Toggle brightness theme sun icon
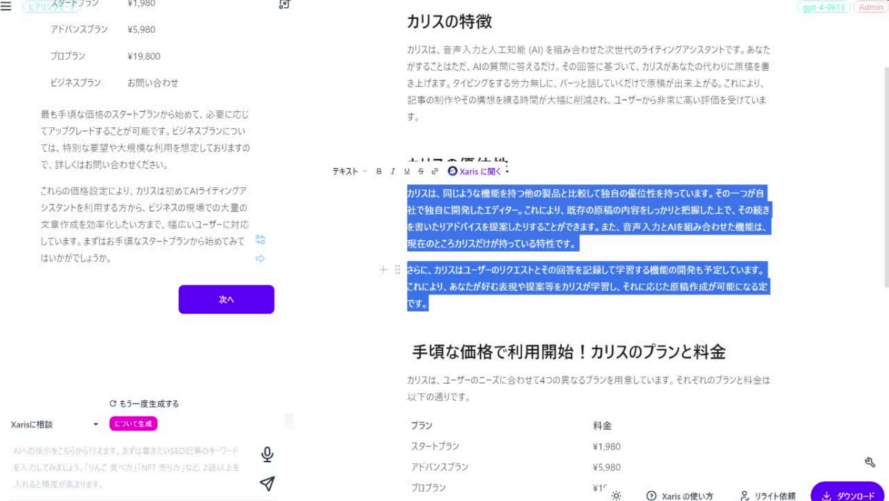The width and height of the screenshot is (889, 501). (x=616, y=496)
